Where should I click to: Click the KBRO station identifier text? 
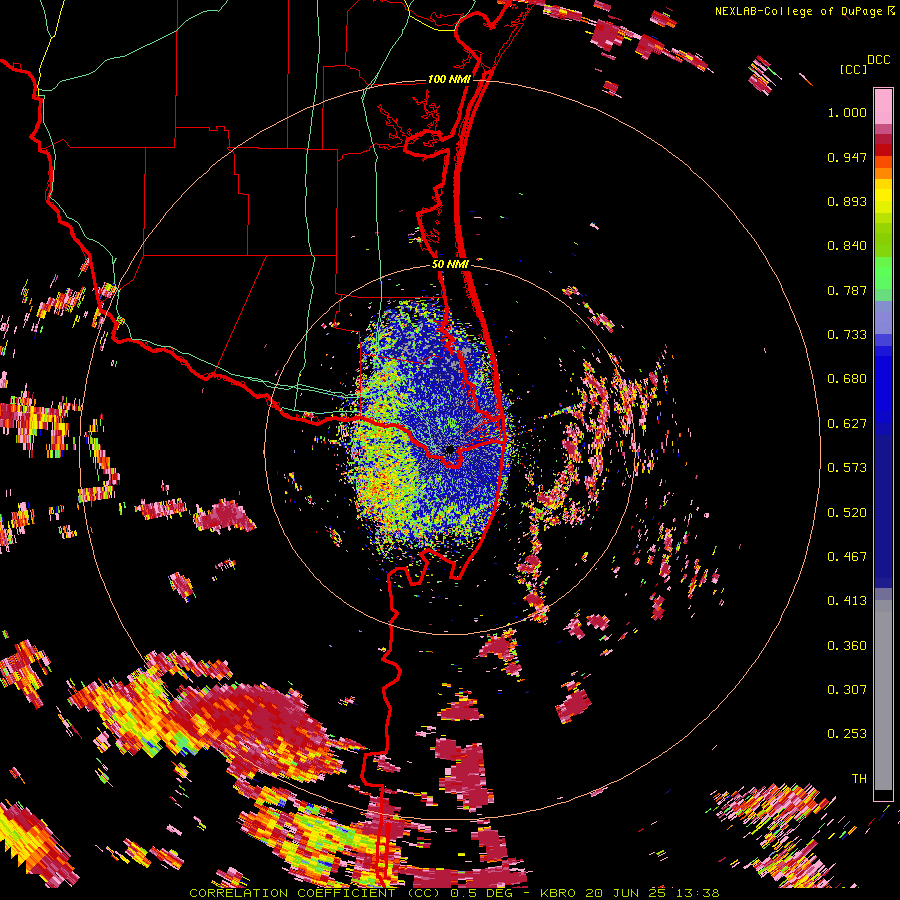560,893
